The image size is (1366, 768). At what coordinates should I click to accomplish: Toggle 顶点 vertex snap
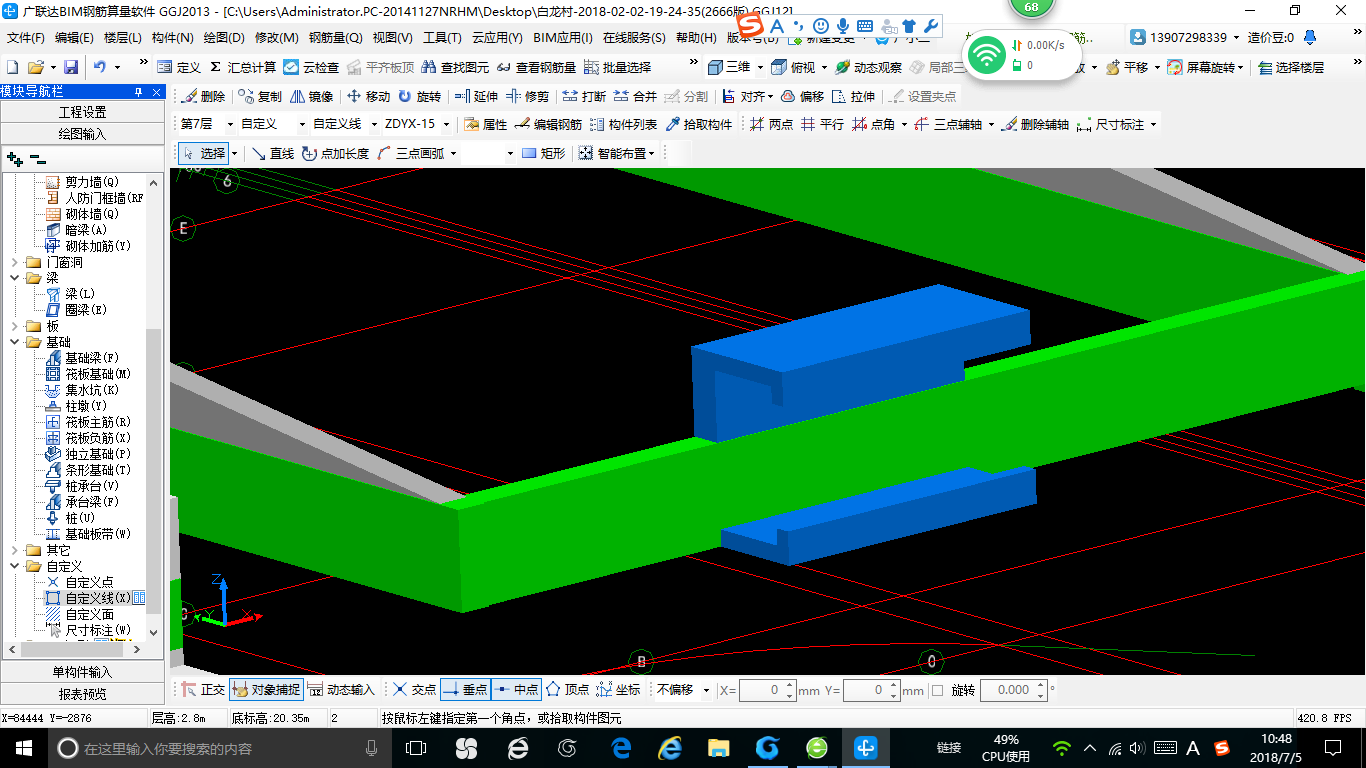567,689
